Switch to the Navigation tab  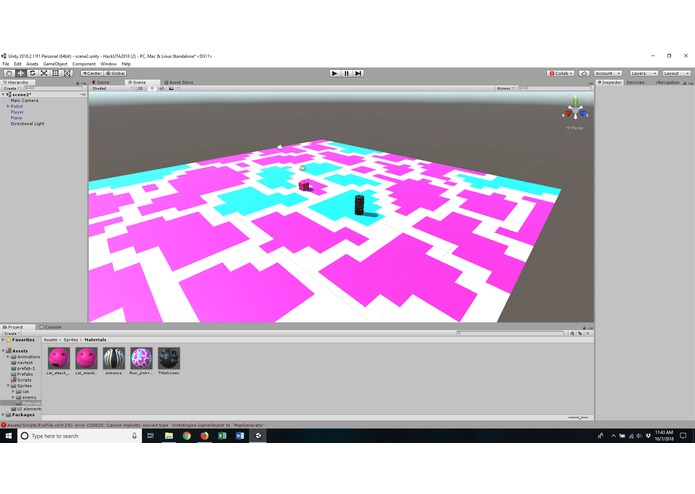[668, 82]
